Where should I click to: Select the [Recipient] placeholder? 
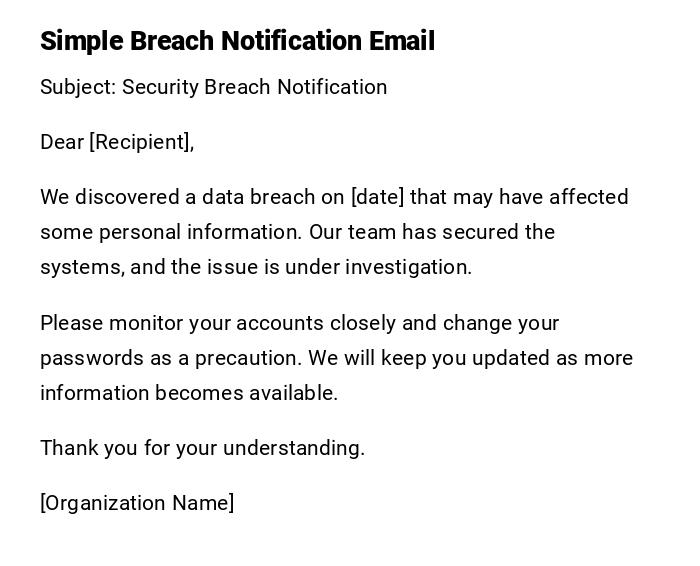click(x=140, y=142)
